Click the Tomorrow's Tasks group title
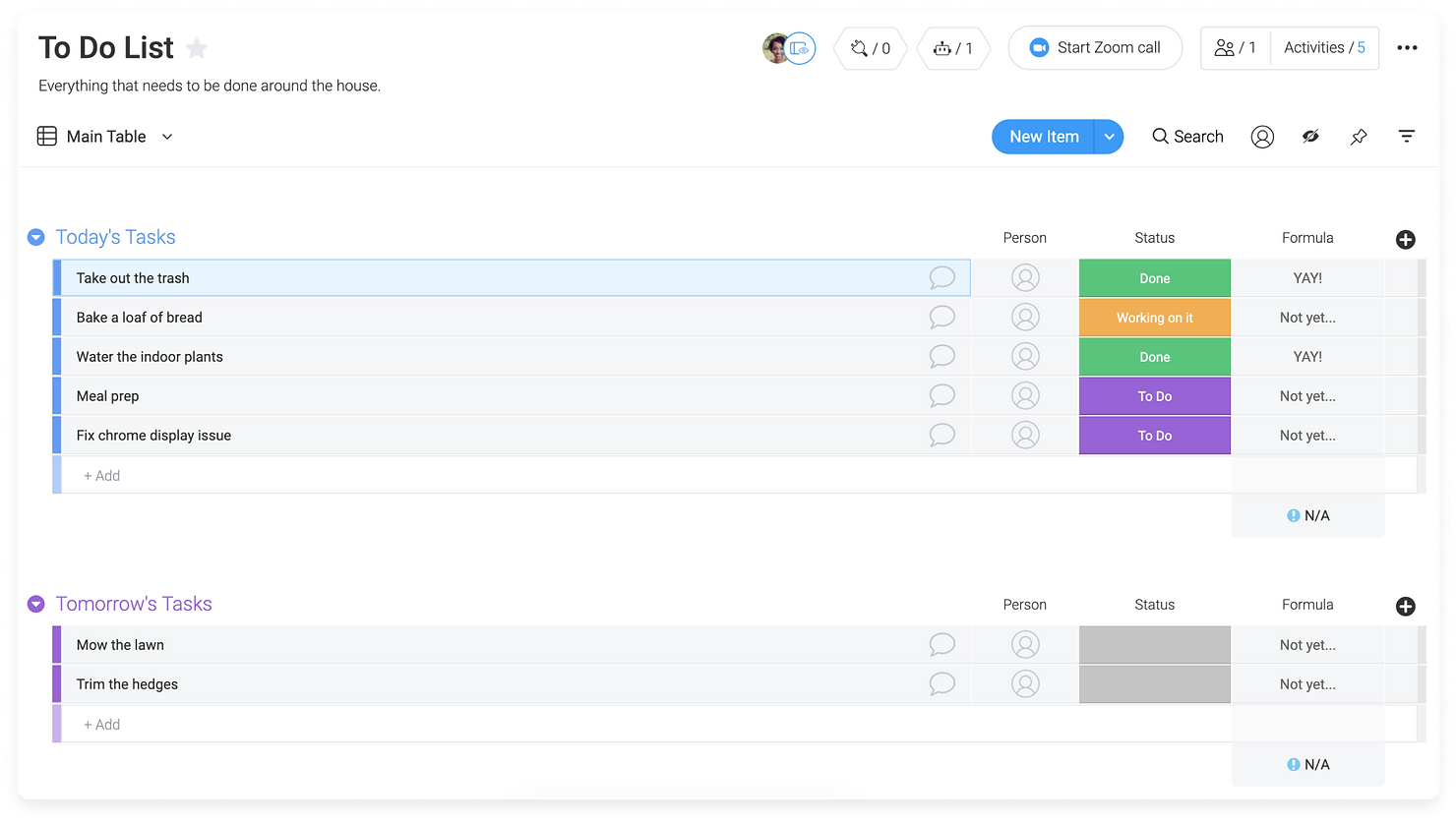 tap(134, 604)
